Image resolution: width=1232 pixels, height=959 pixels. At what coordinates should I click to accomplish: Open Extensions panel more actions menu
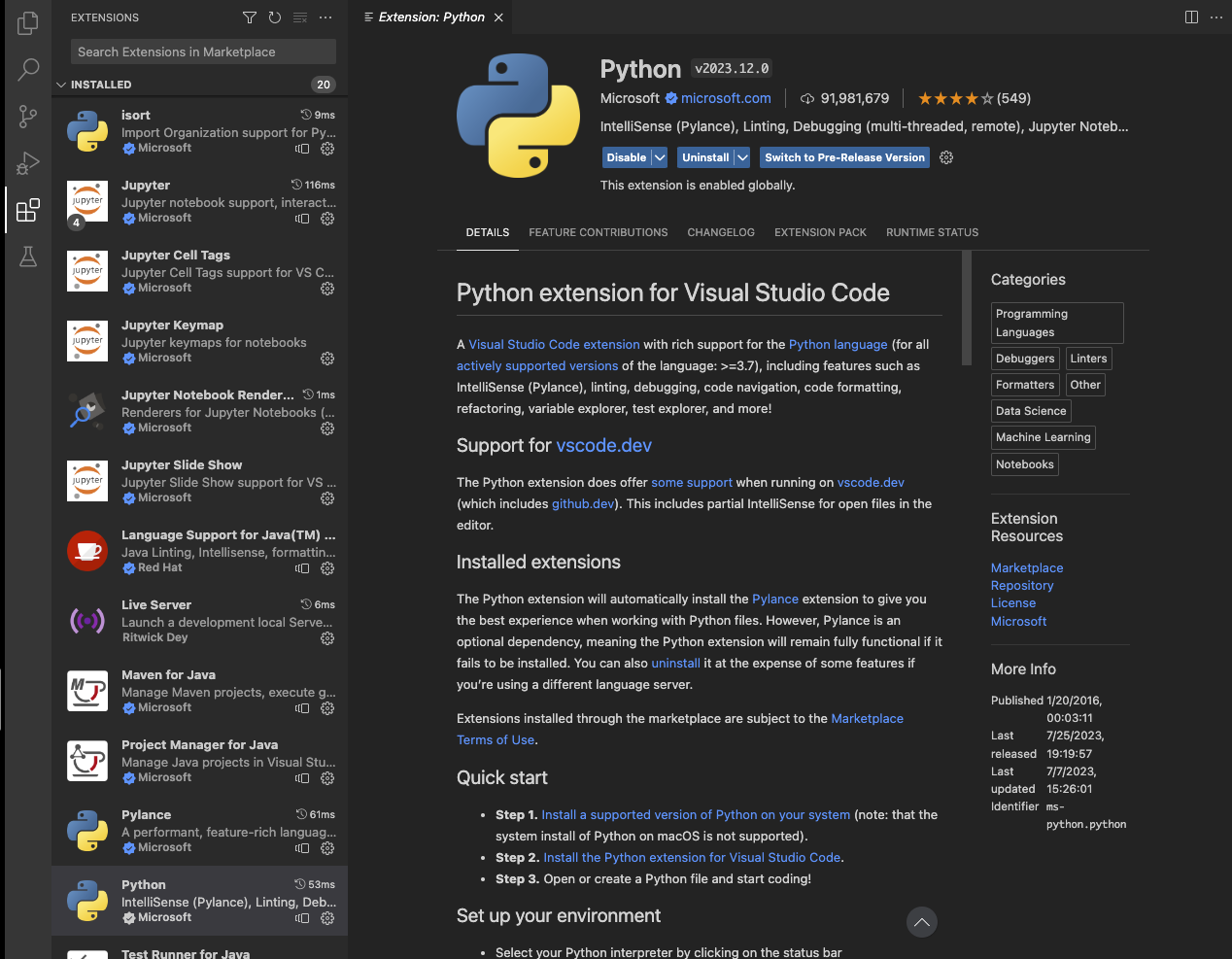325,17
